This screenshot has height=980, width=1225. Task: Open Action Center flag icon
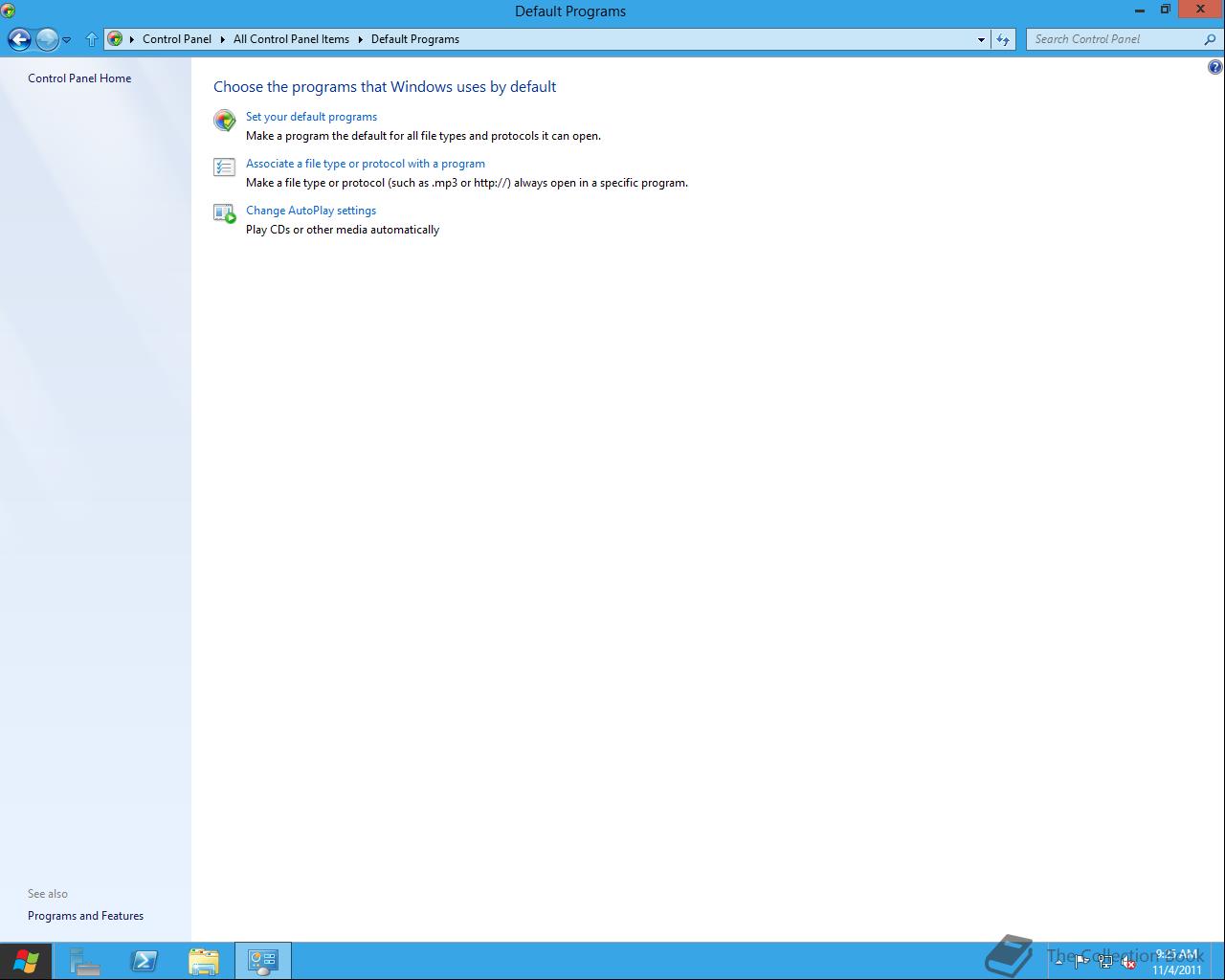click(1081, 962)
